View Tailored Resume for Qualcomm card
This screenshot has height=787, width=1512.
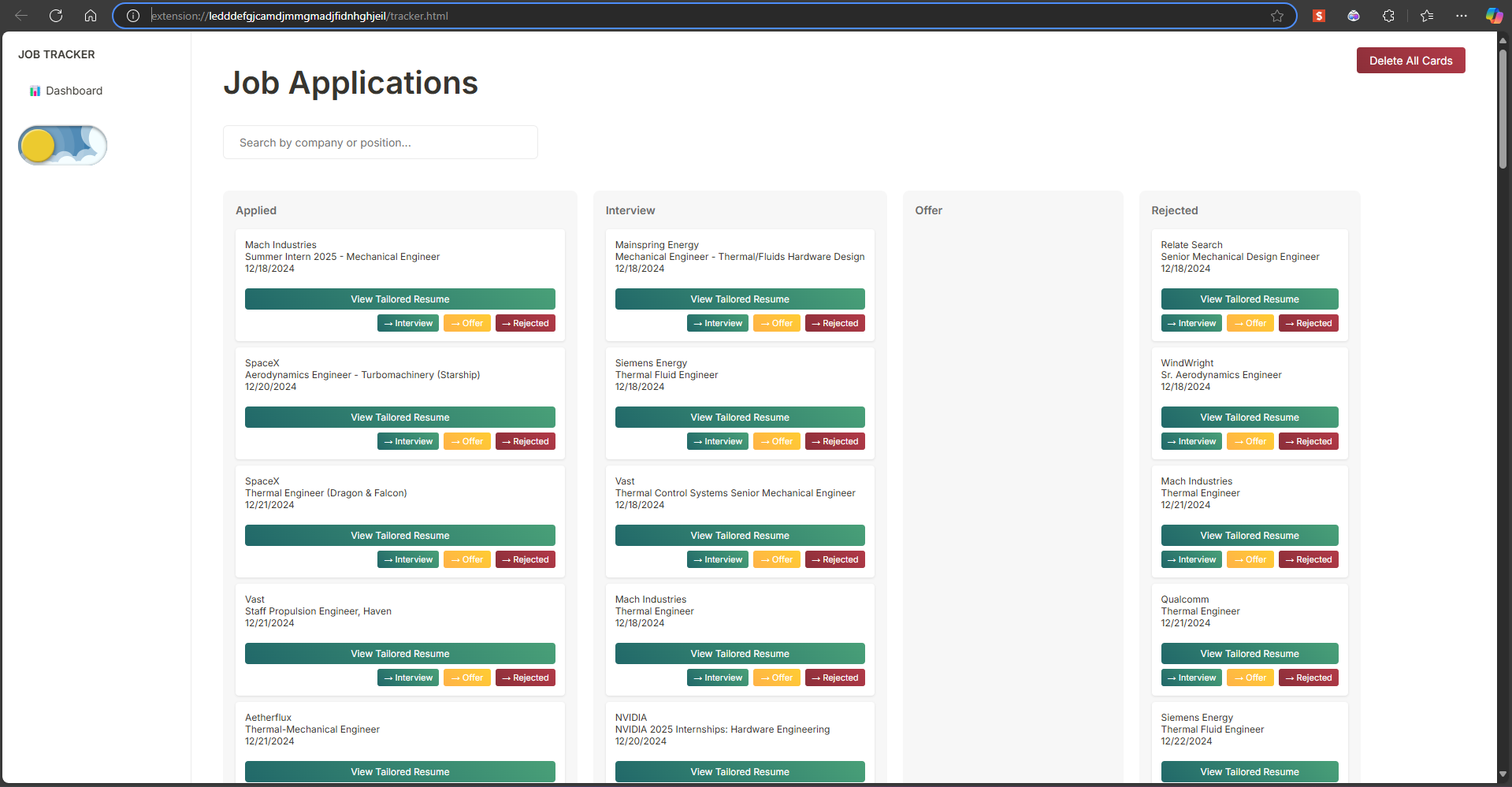(1250, 654)
